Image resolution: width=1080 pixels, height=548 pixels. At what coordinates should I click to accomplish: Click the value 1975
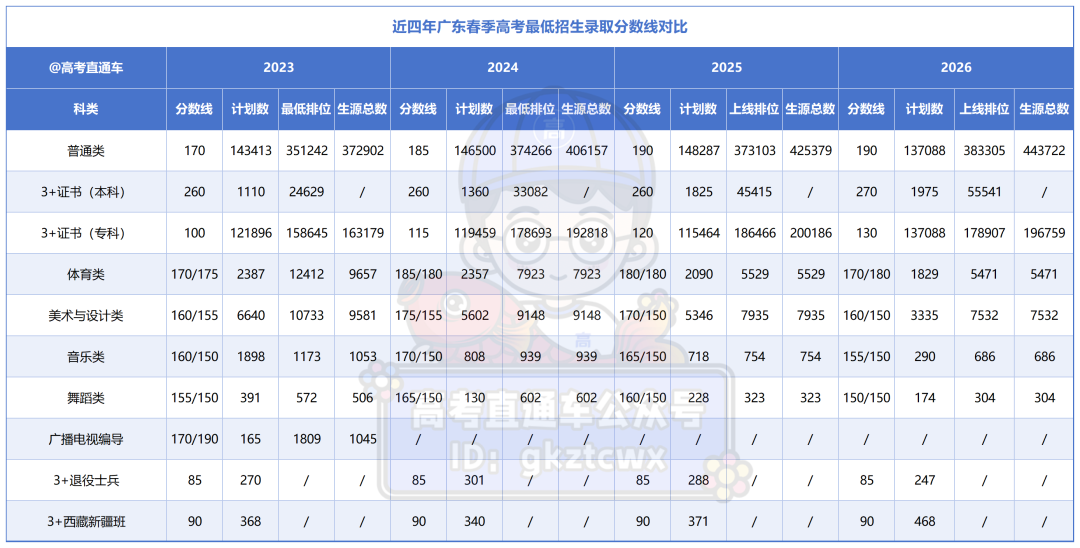[x=924, y=192]
